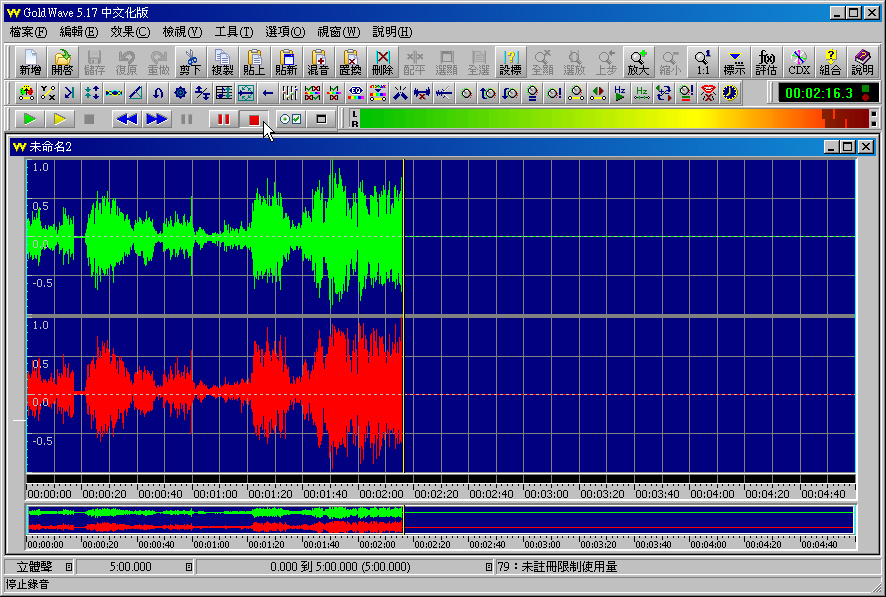Image resolution: width=886 pixels, height=597 pixels.
Task: Open the control properties checkmark button
Action: (x=290, y=119)
